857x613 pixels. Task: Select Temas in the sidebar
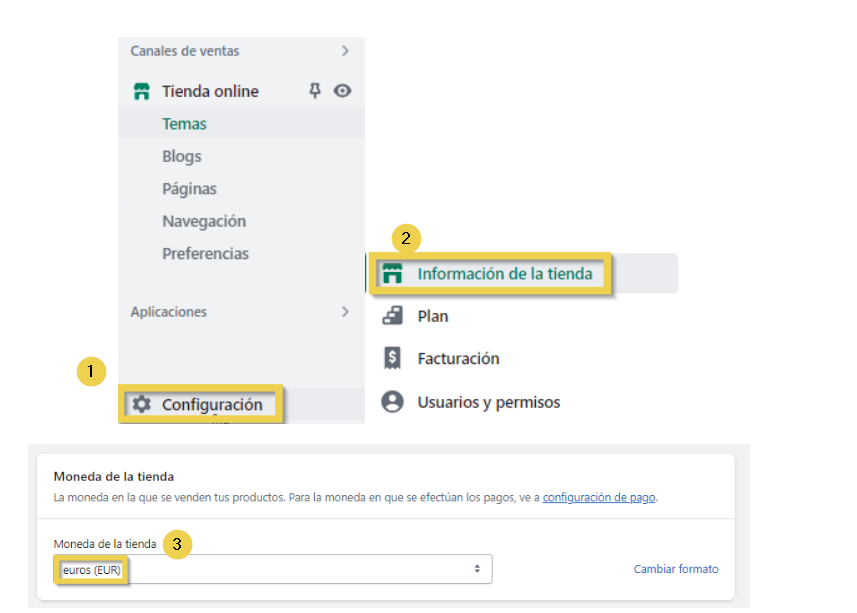(x=184, y=124)
